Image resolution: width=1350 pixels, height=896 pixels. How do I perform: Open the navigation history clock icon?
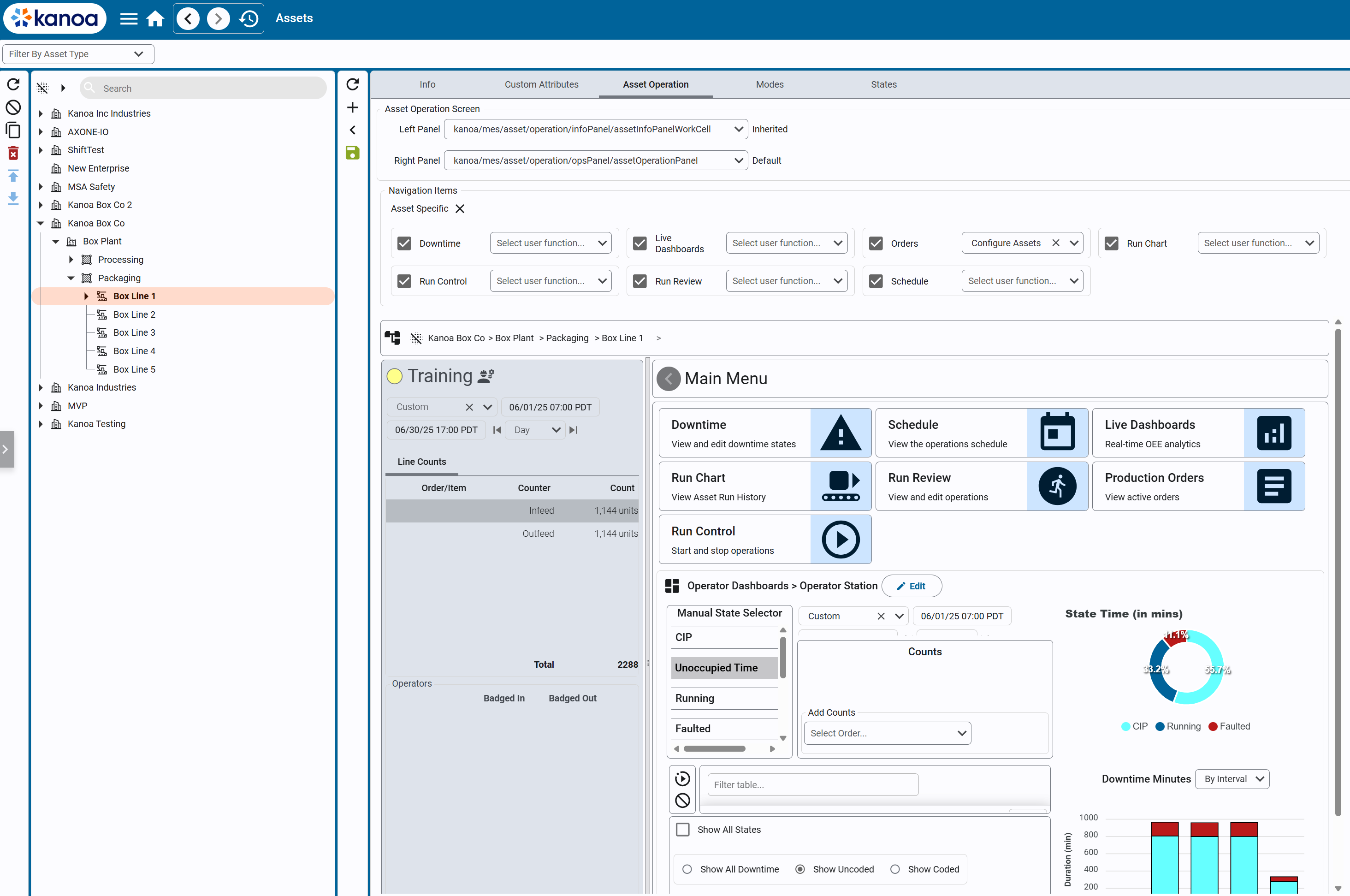pos(249,19)
